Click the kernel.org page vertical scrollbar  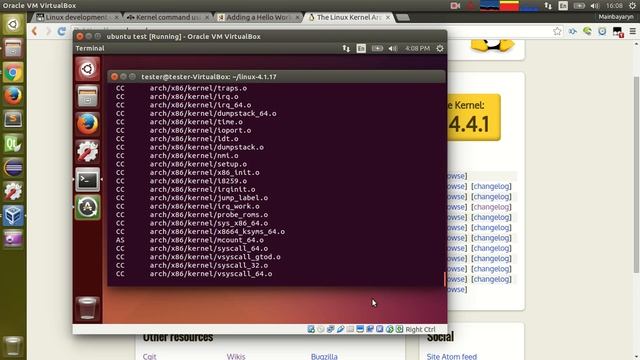click(636, 176)
